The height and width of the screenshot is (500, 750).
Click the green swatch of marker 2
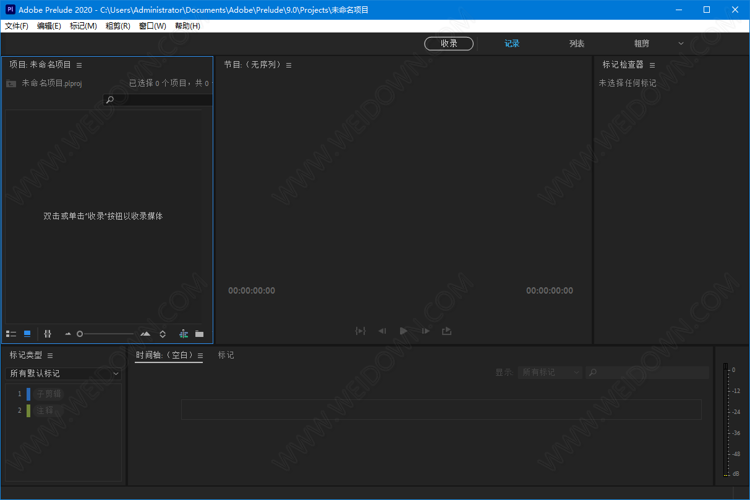pos(28,411)
